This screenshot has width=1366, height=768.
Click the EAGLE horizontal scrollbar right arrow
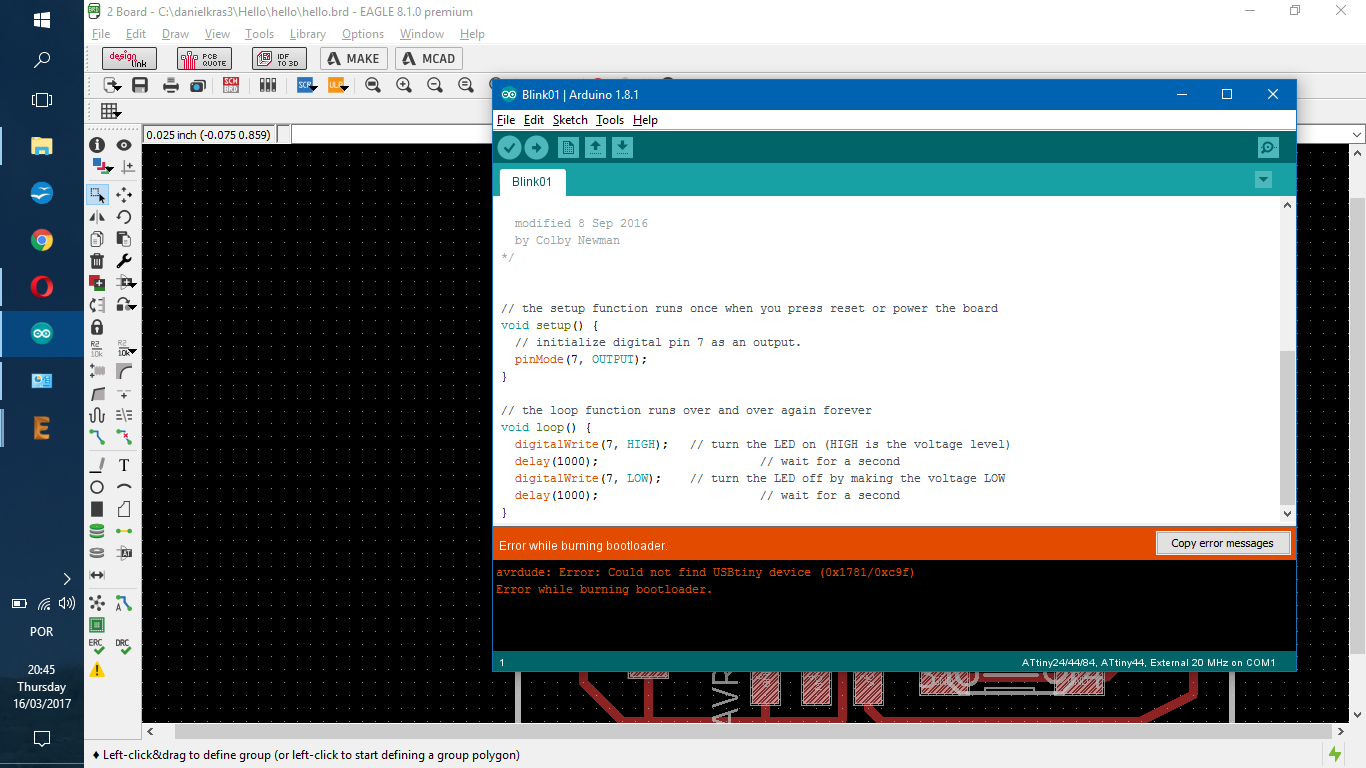(1340, 732)
